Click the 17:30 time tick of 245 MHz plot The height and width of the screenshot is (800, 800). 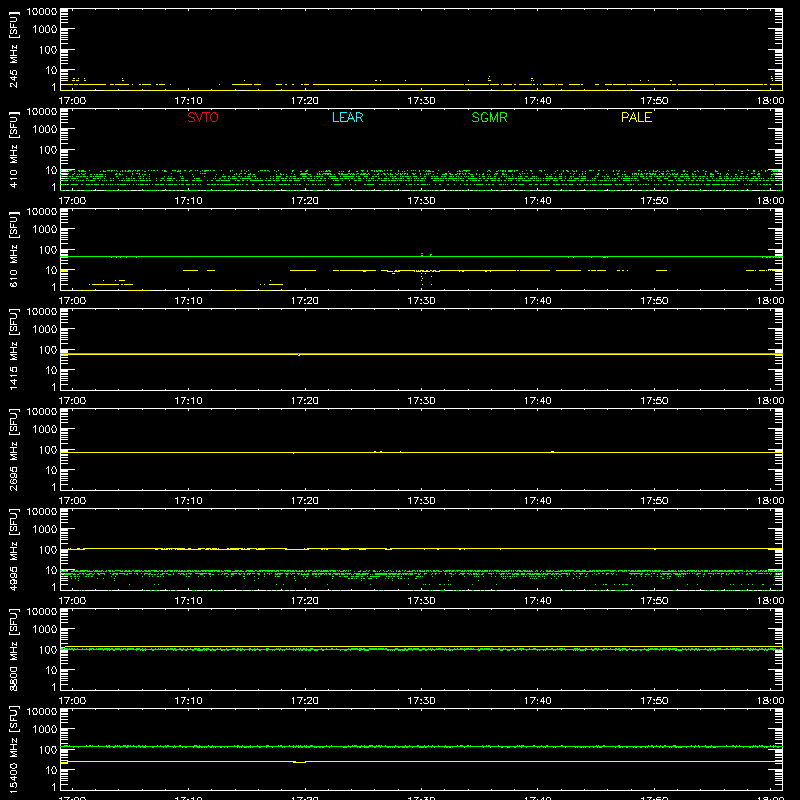click(421, 101)
